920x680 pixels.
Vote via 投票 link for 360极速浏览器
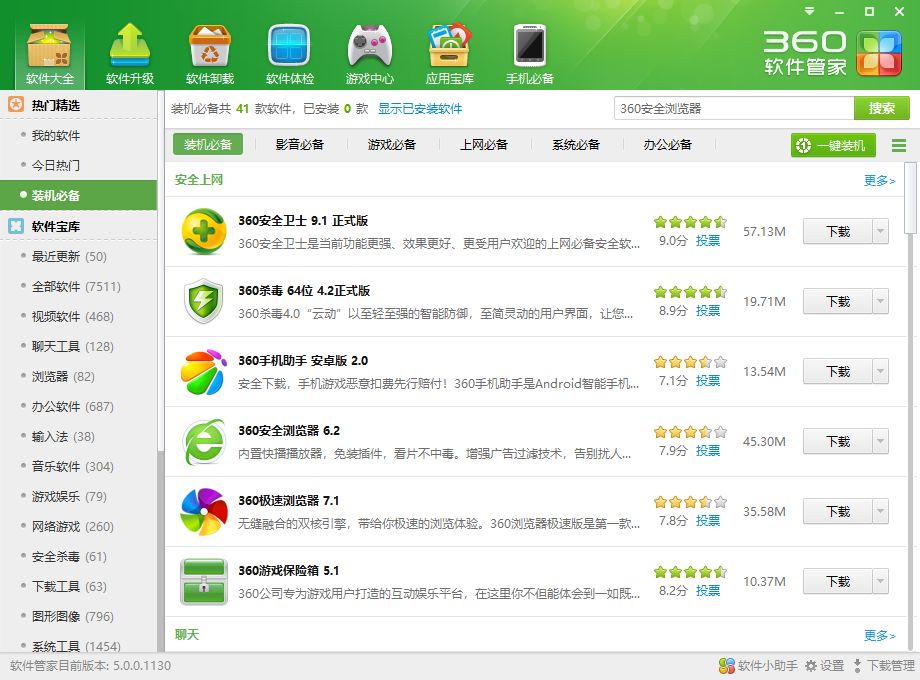[x=708, y=520]
